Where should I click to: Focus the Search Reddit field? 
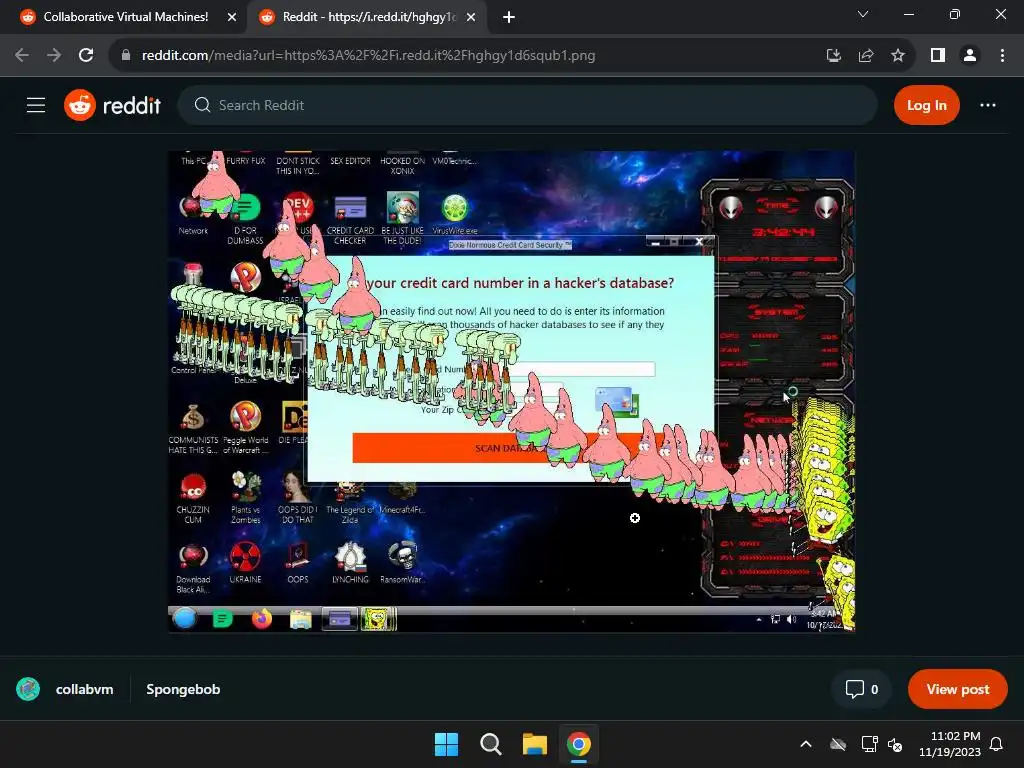click(x=527, y=105)
